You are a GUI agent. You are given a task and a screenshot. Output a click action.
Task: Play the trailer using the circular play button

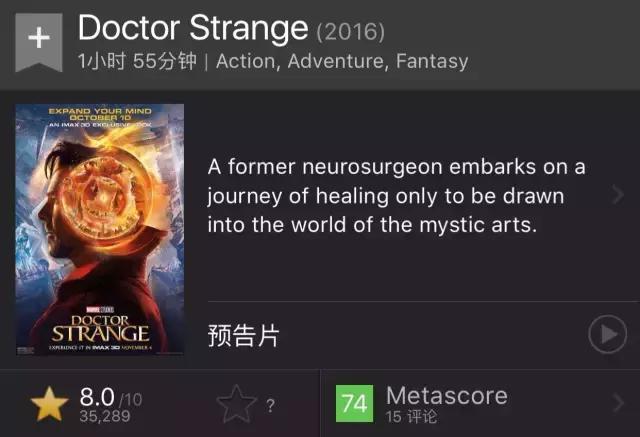point(607,335)
